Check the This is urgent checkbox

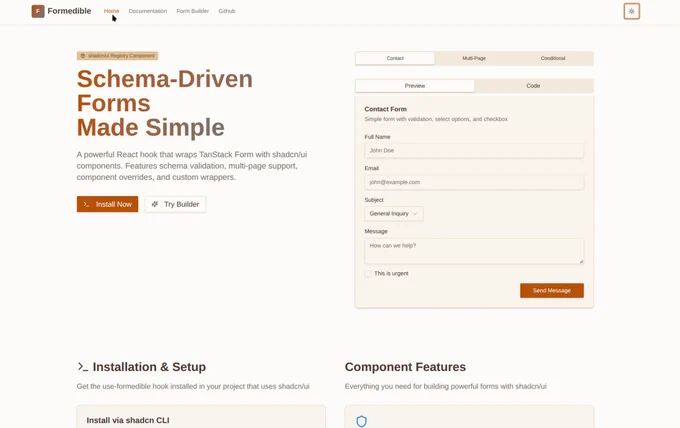click(x=368, y=274)
